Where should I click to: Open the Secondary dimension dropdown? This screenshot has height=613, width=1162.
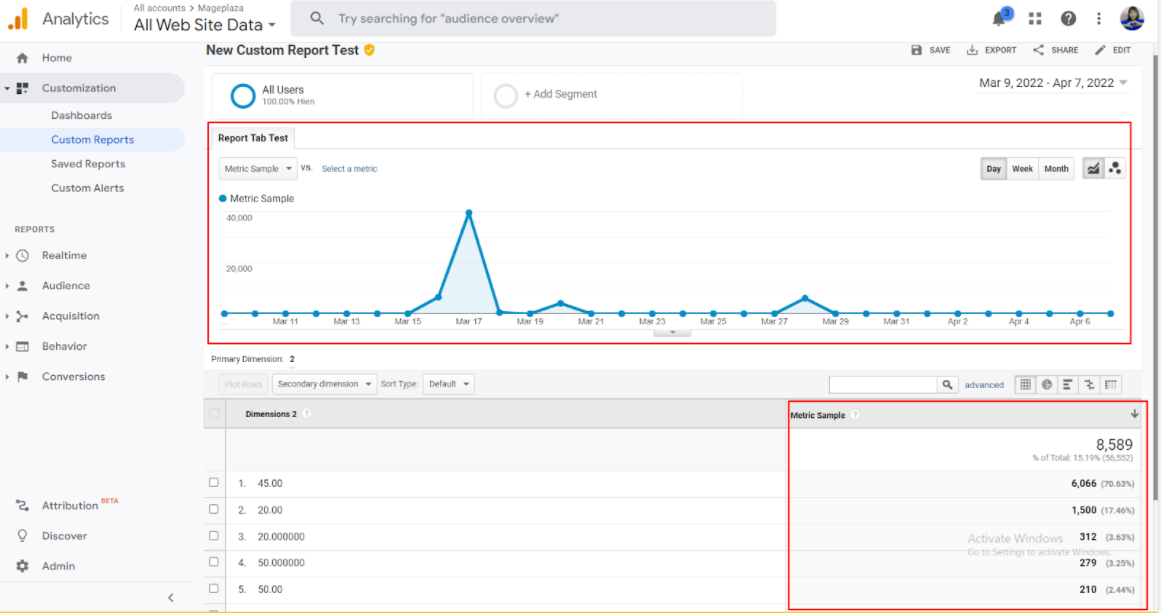pyautogui.click(x=324, y=384)
